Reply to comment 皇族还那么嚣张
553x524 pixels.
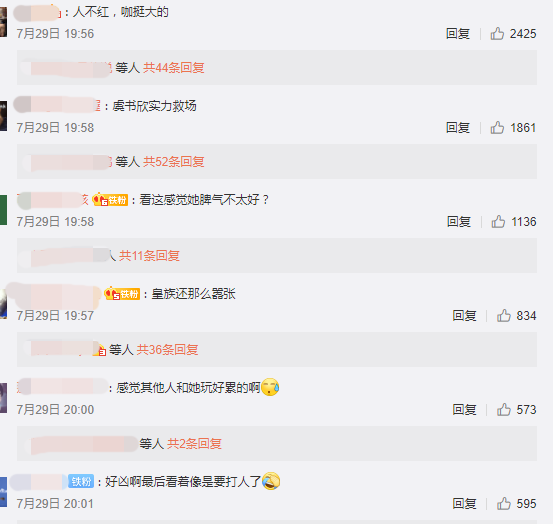(464, 316)
